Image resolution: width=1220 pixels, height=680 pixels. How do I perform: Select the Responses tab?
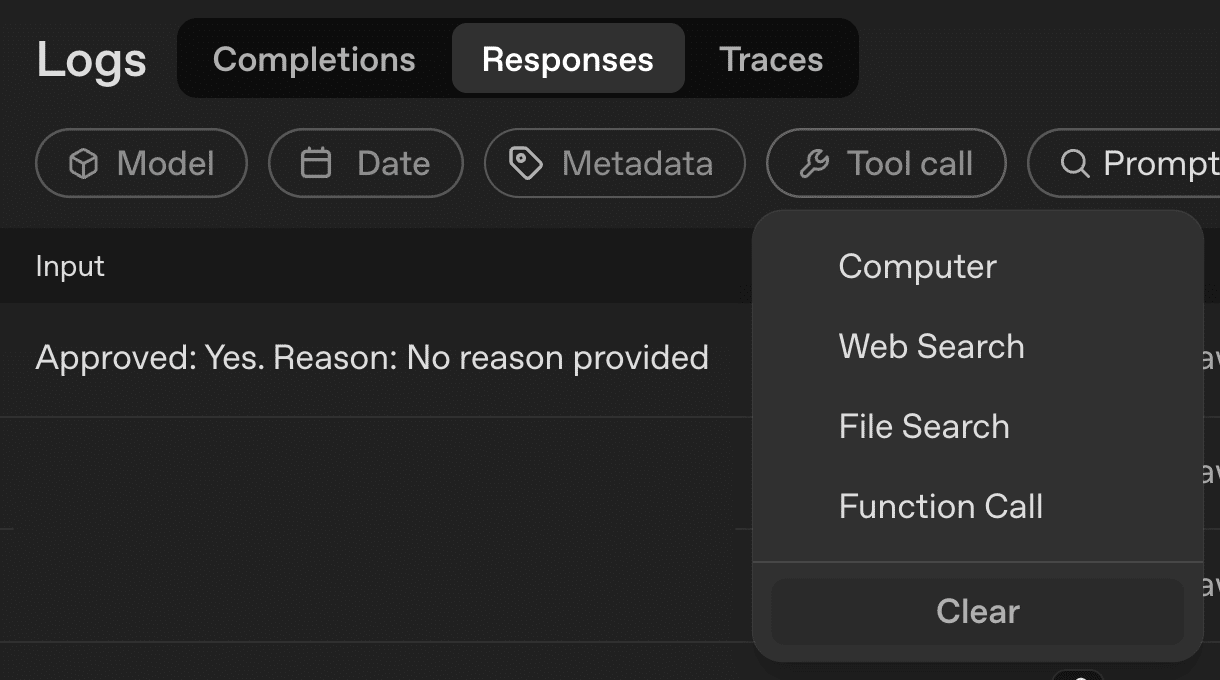pos(567,59)
